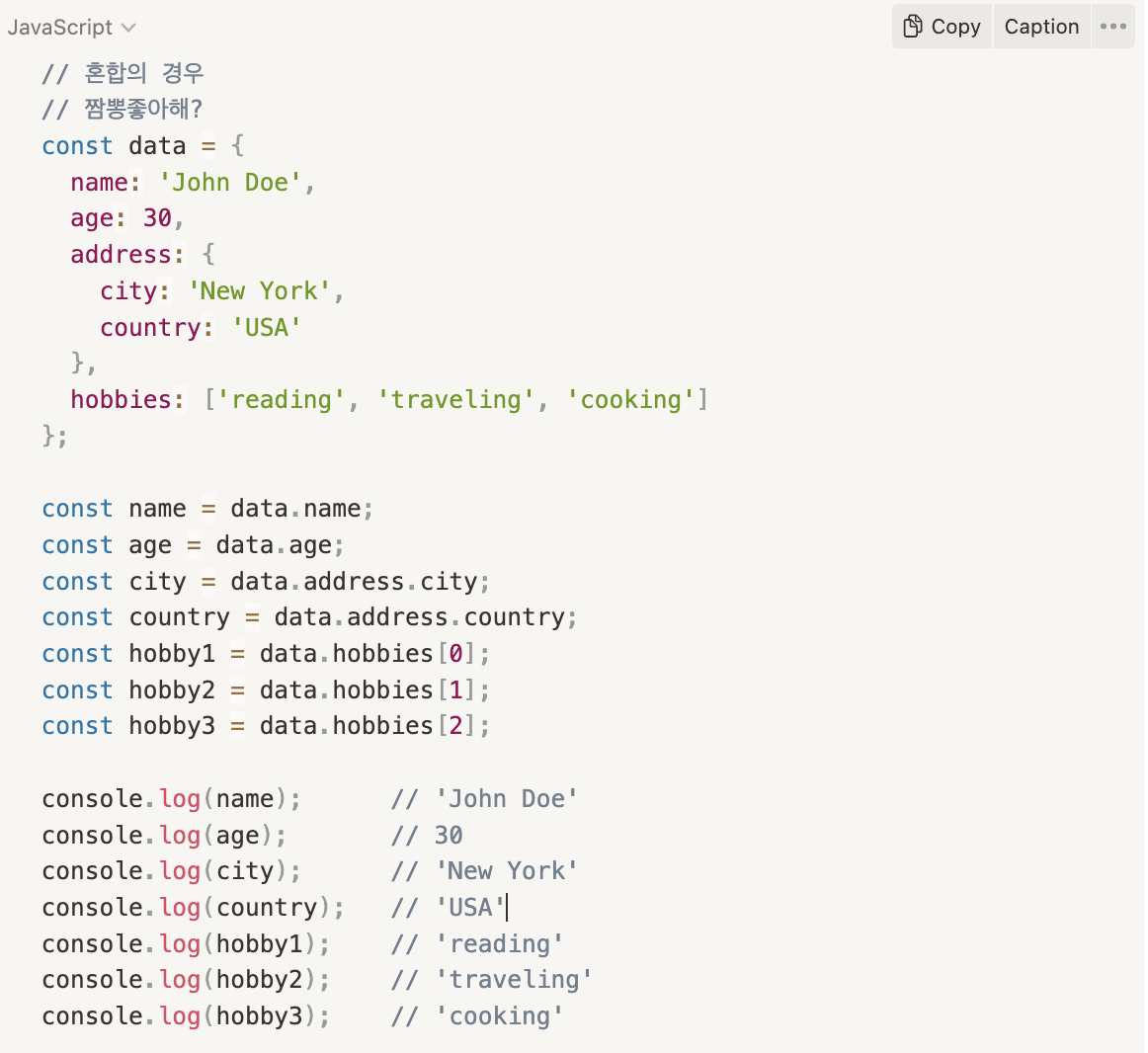The image size is (1148, 1053).
Task: Click the "// 'USA'" output comment
Action: pyautogui.click(x=449, y=908)
